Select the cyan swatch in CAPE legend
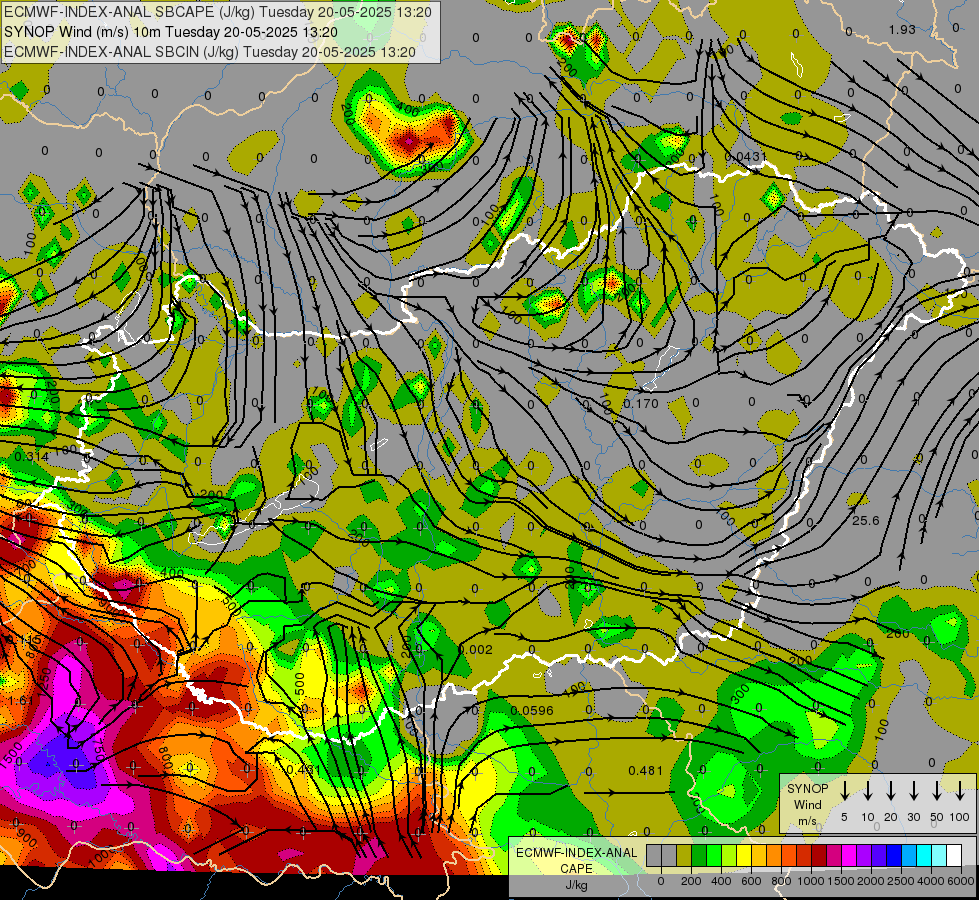 click(924, 855)
